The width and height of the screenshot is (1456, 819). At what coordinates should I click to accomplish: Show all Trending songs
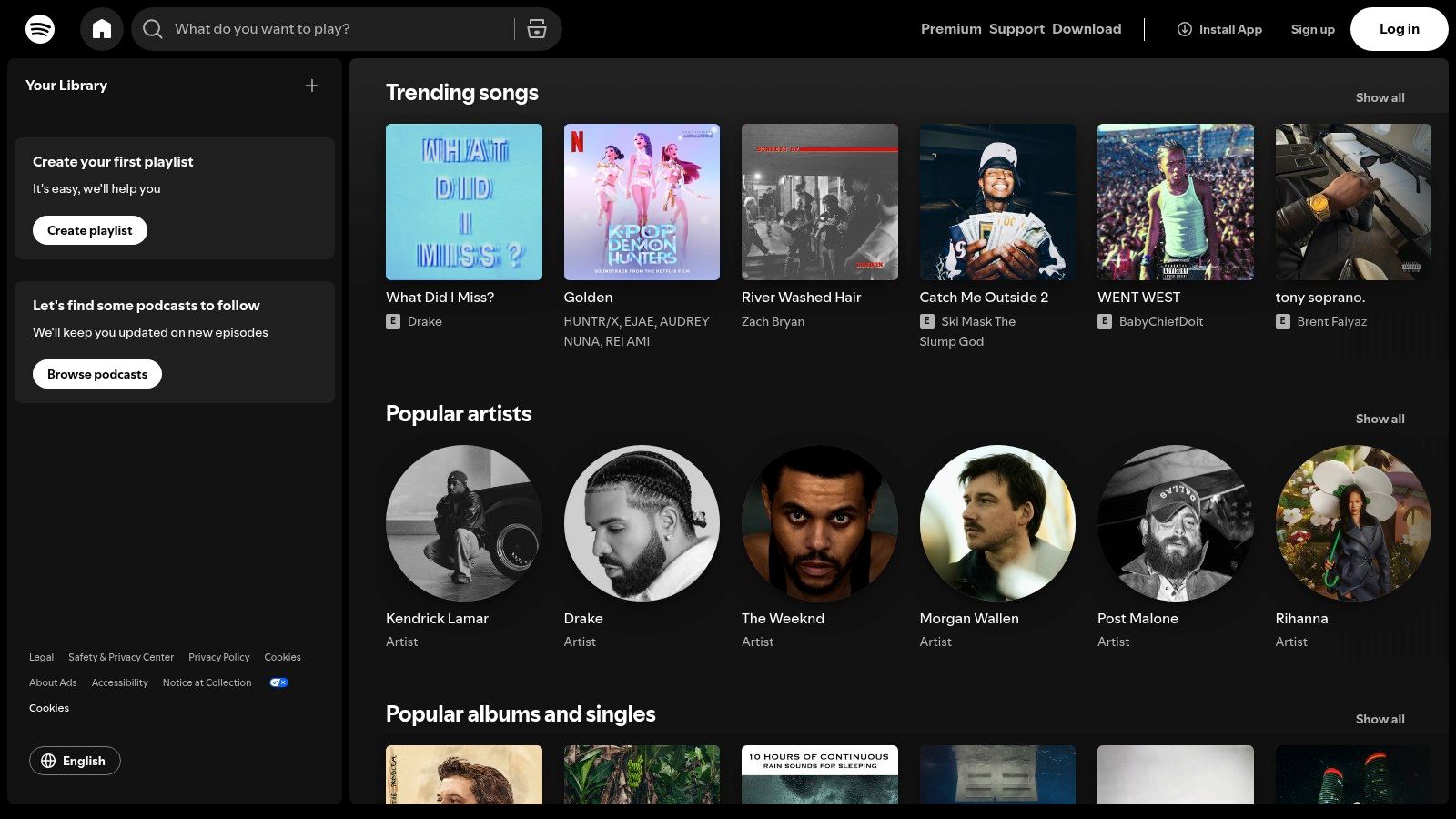coord(1380,97)
